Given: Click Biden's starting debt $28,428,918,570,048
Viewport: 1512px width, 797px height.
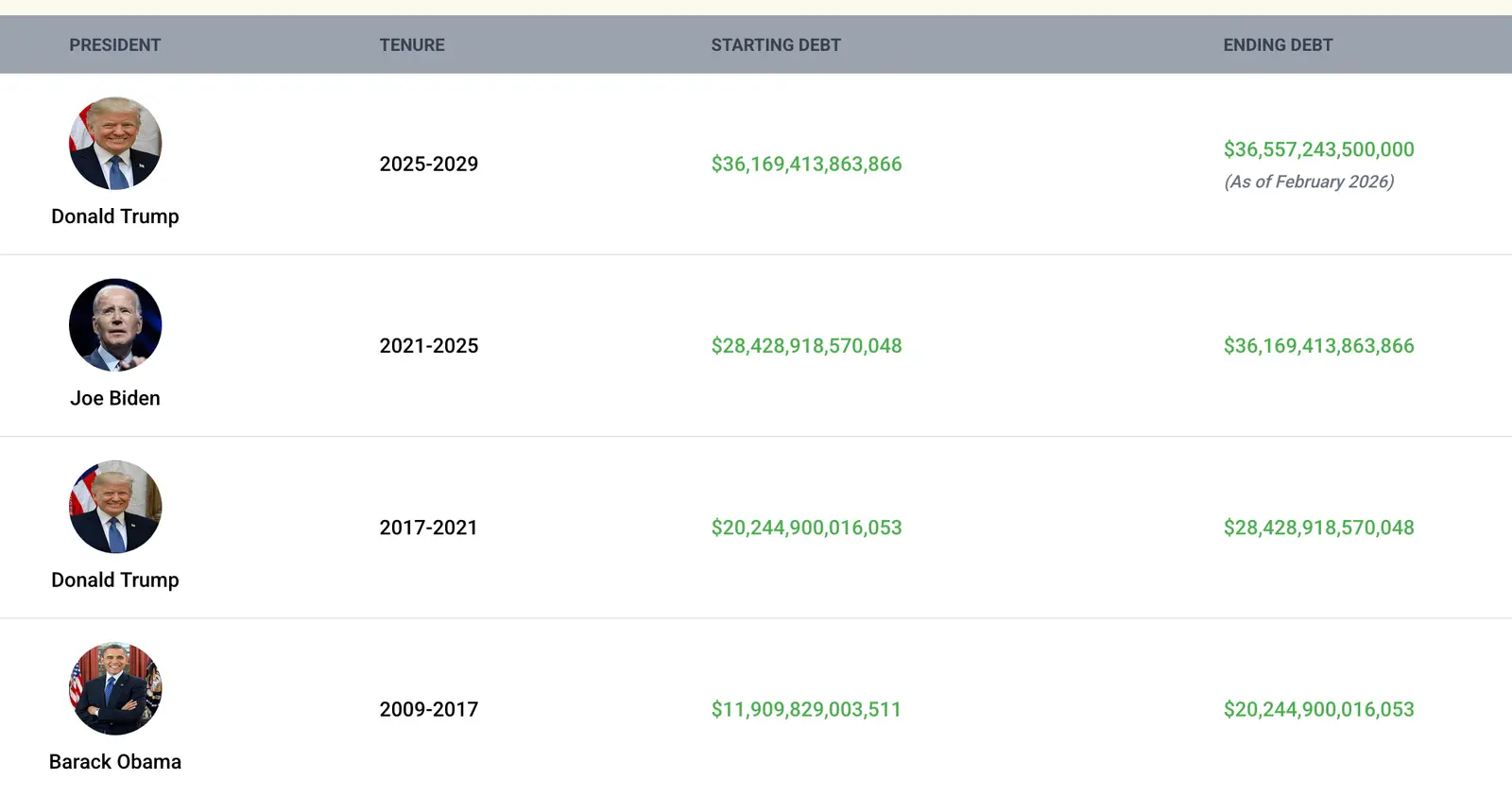Looking at the screenshot, I should 806,346.
